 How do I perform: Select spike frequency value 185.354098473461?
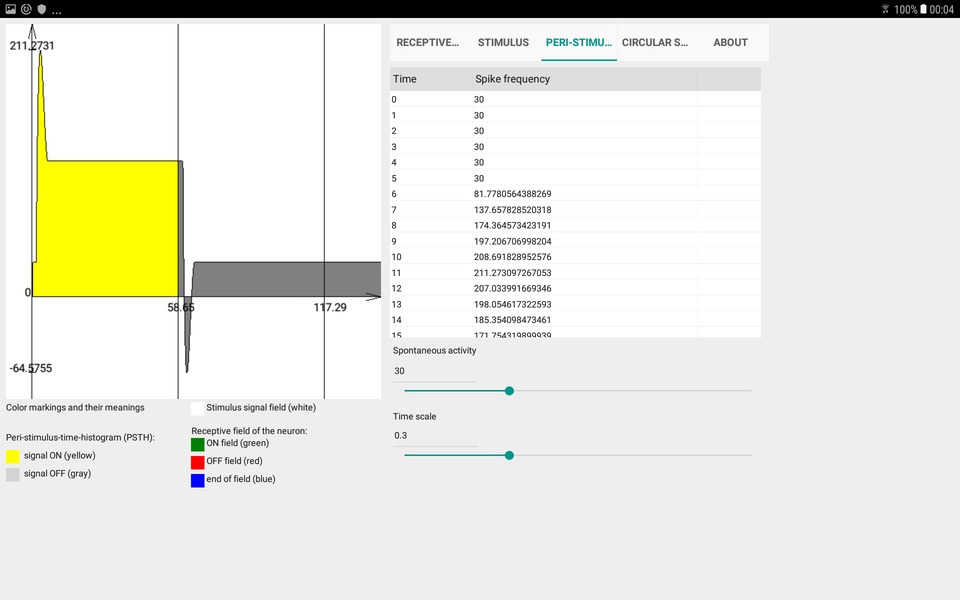pos(512,320)
